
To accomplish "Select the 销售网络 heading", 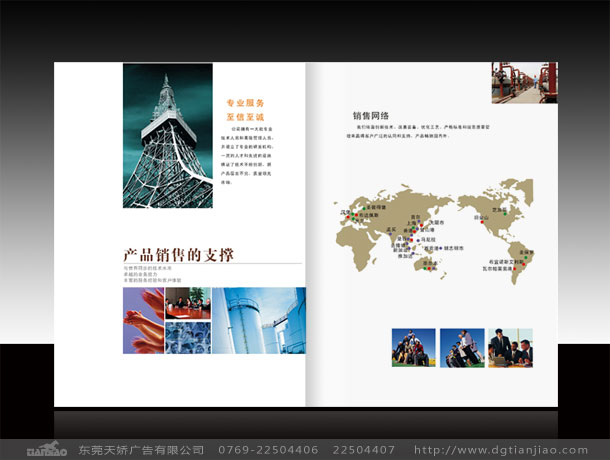I will pos(370,115).
